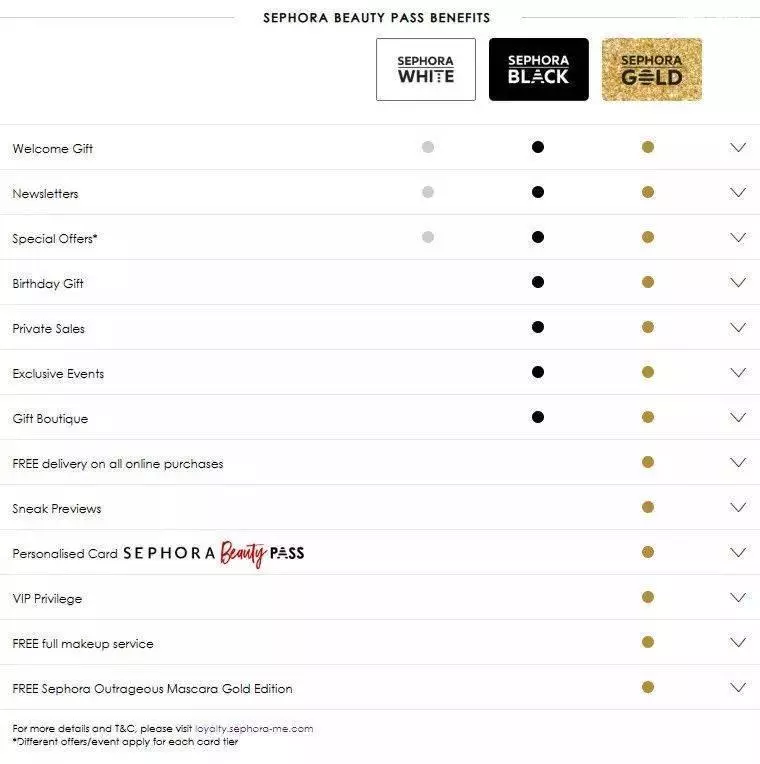The height and width of the screenshot is (764, 760).
Task: Expand the FREE full makeup service chevron
Action: click(x=738, y=642)
